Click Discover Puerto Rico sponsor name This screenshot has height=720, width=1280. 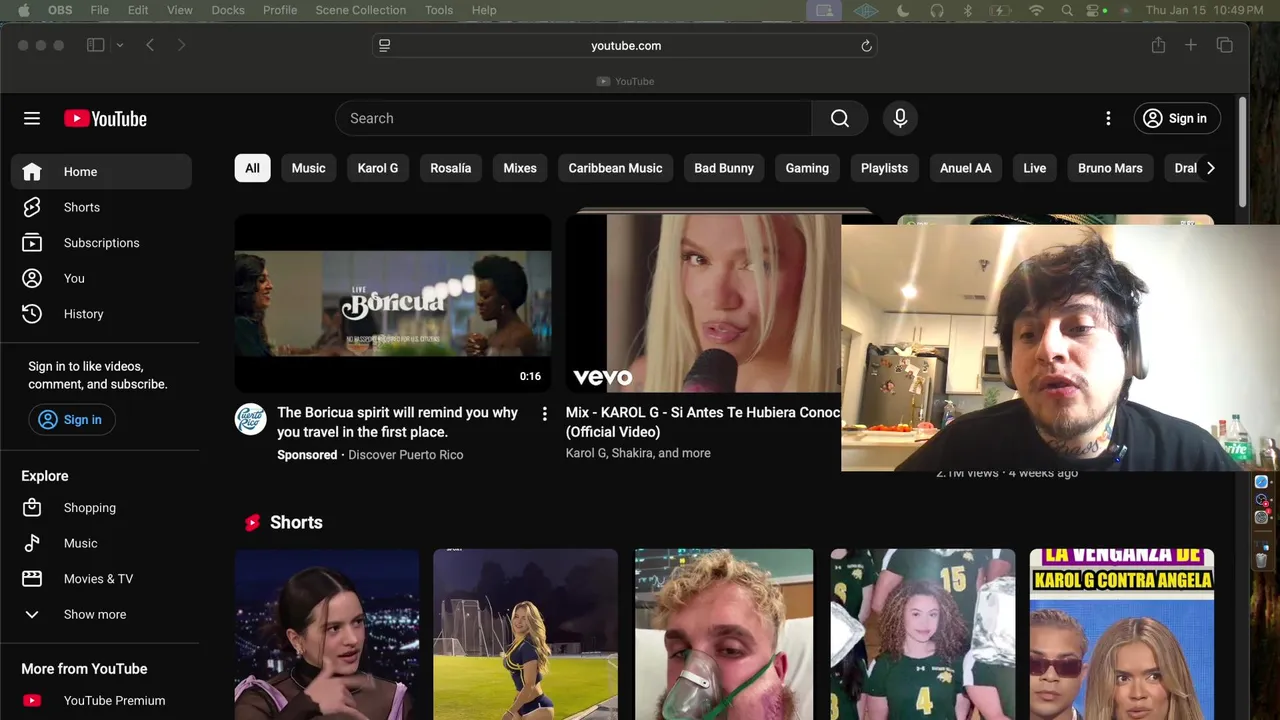[x=405, y=455]
